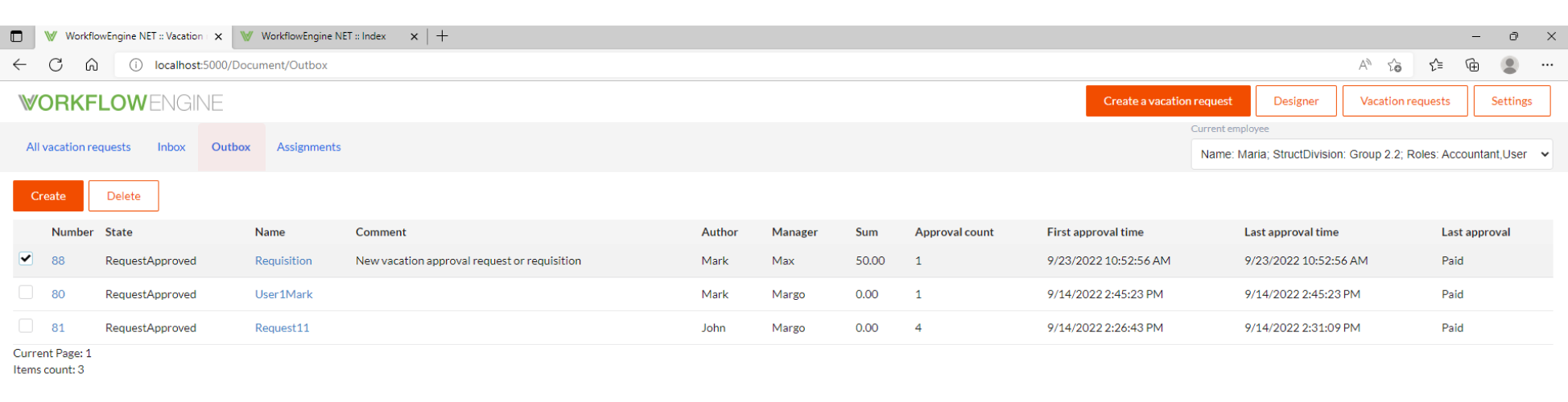
Task: Open the browser profile avatar
Action: (1510, 65)
